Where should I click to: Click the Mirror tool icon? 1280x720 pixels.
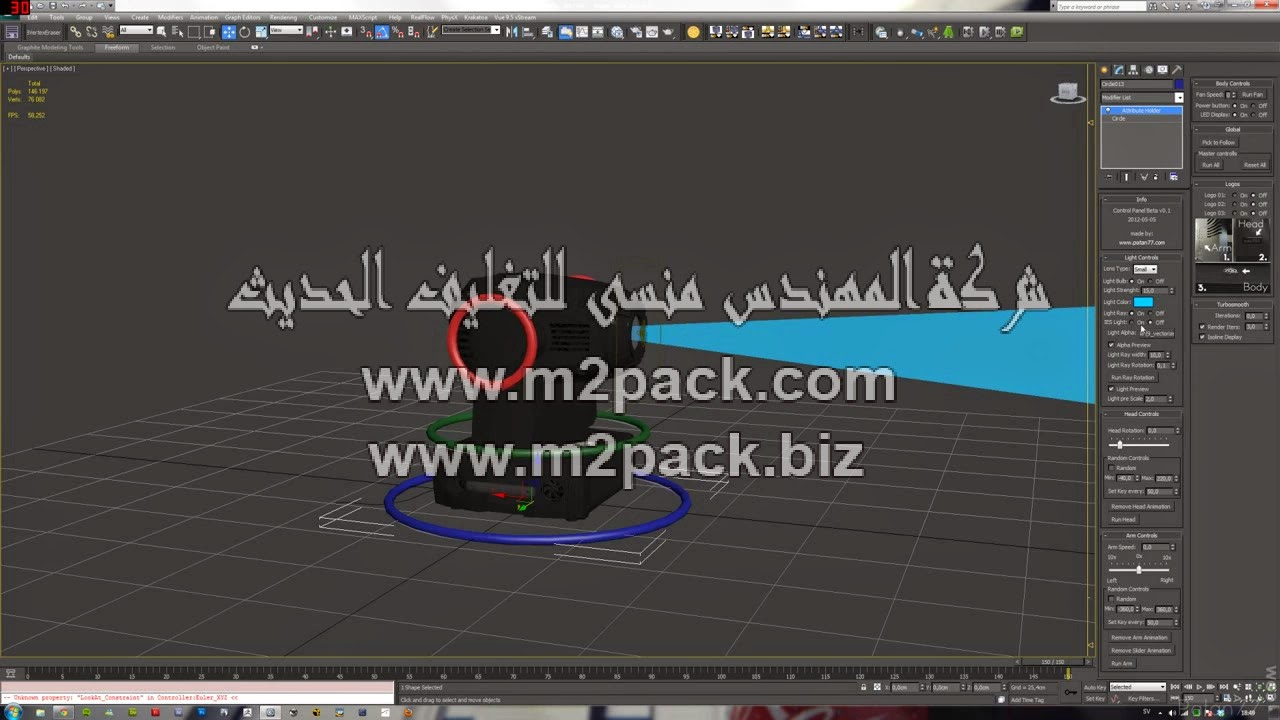[x=511, y=32]
